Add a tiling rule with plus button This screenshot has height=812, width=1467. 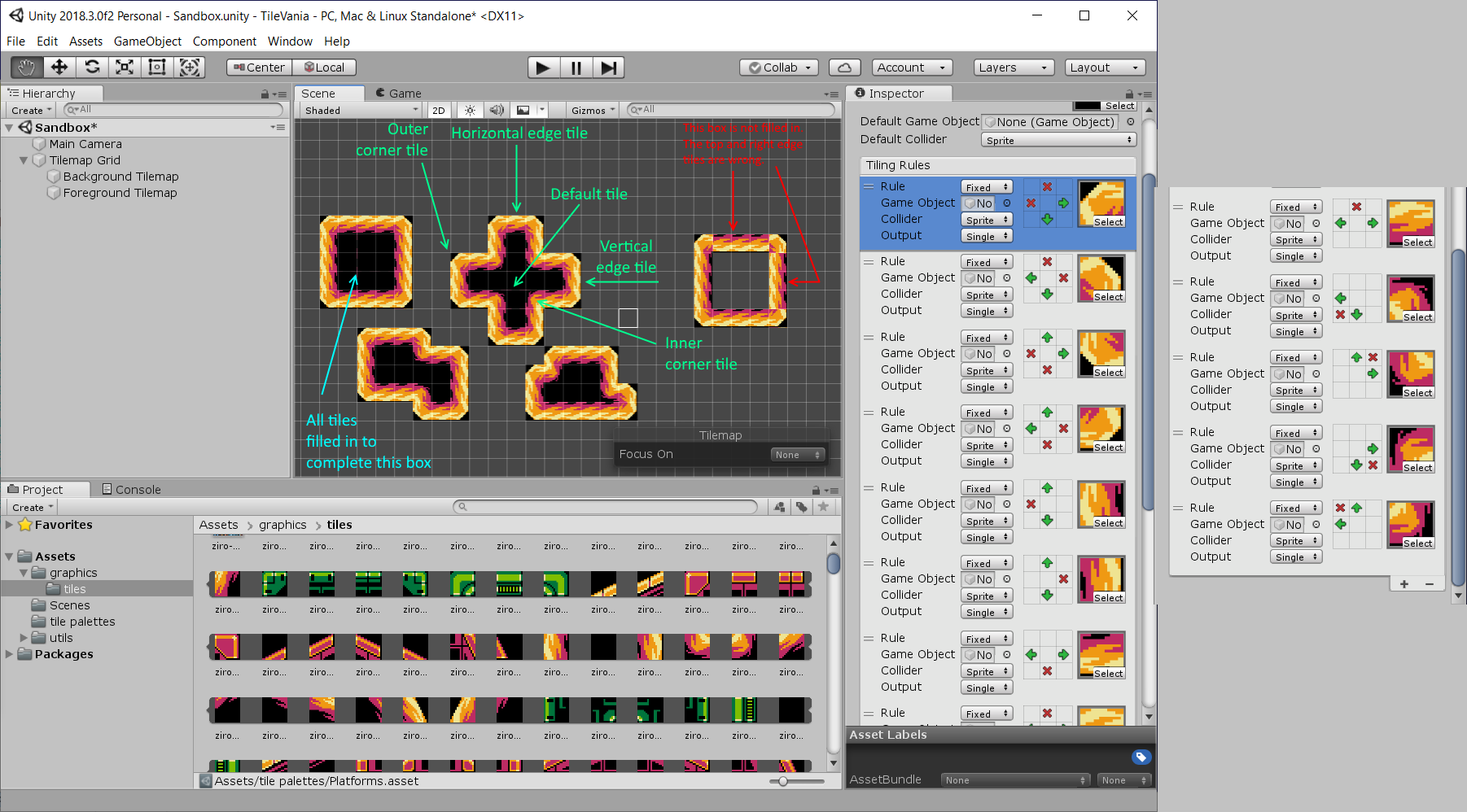(1404, 584)
